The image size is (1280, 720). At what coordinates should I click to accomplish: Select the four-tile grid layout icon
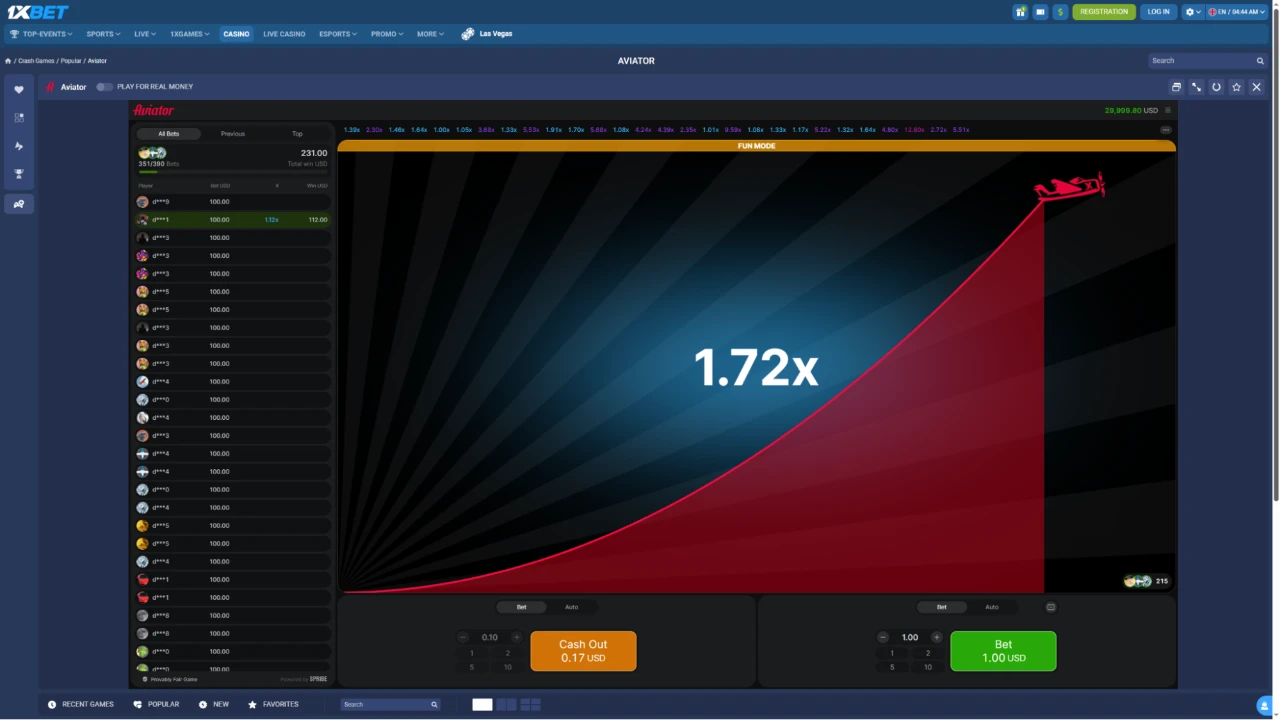click(x=530, y=705)
